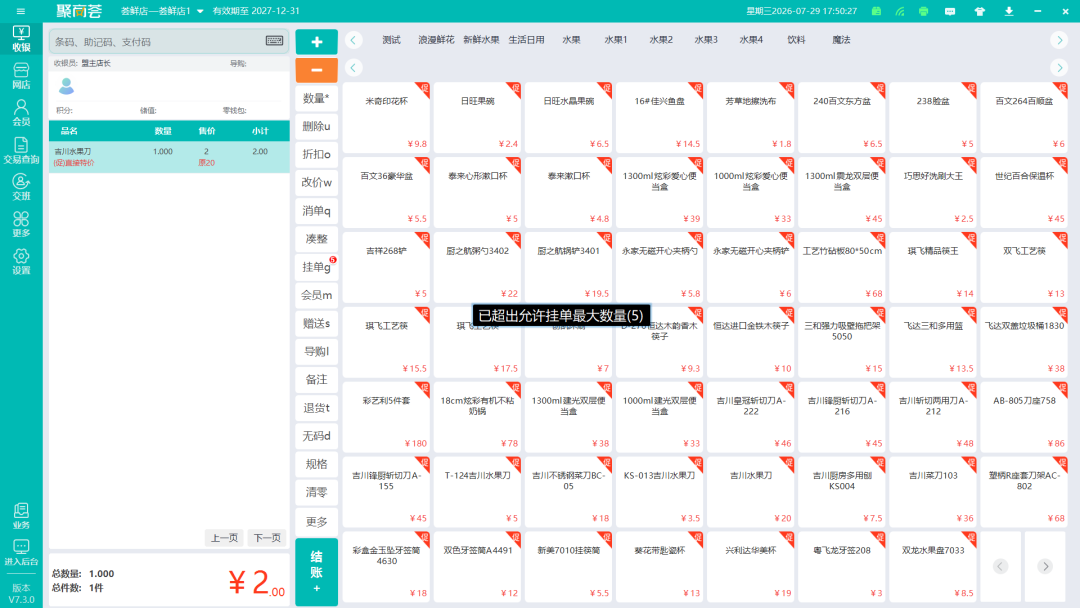Go to the previous subcategory with left arrow

(x=353, y=67)
